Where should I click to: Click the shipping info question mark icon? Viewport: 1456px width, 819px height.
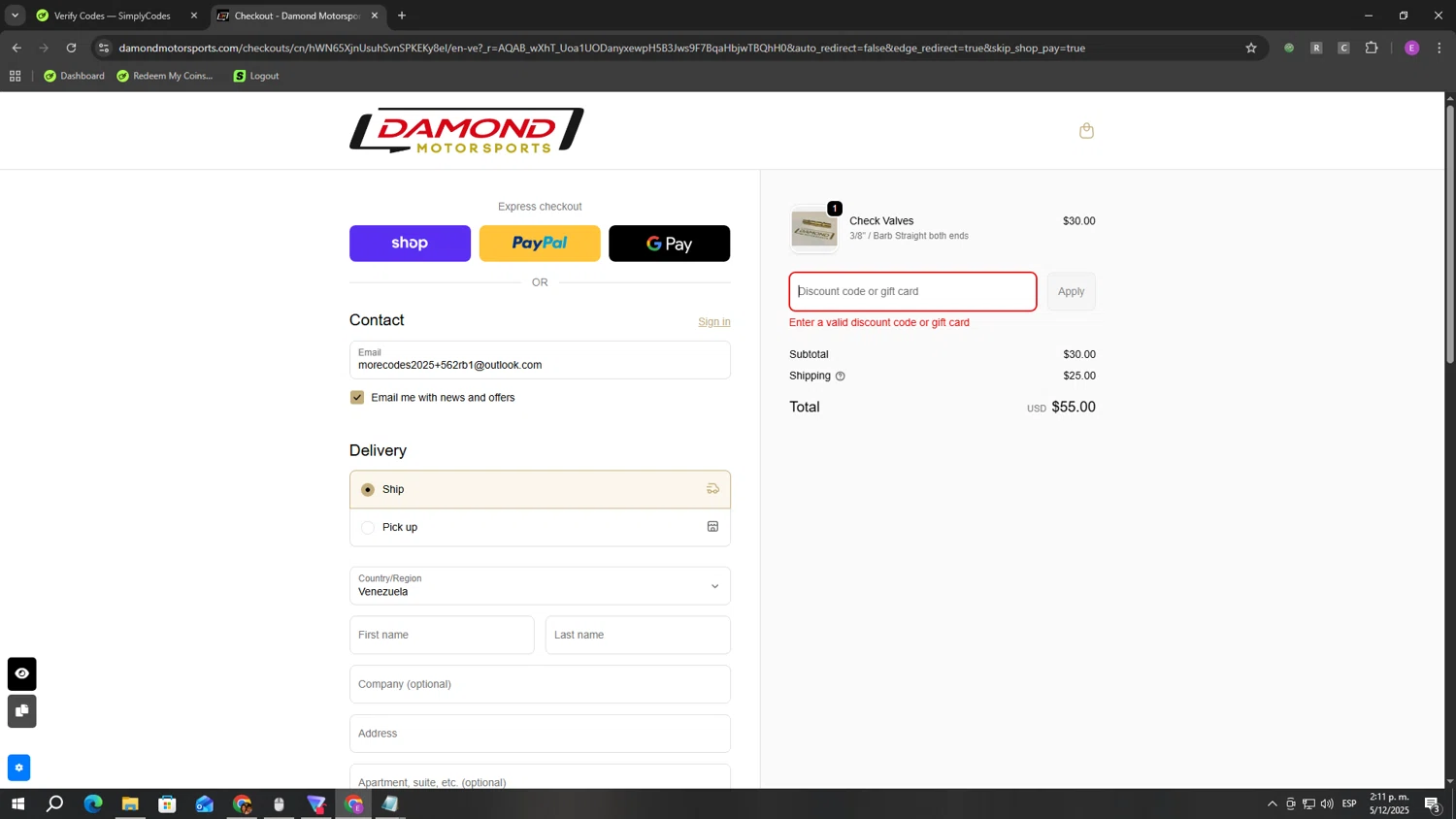click(x=841, y=377)
